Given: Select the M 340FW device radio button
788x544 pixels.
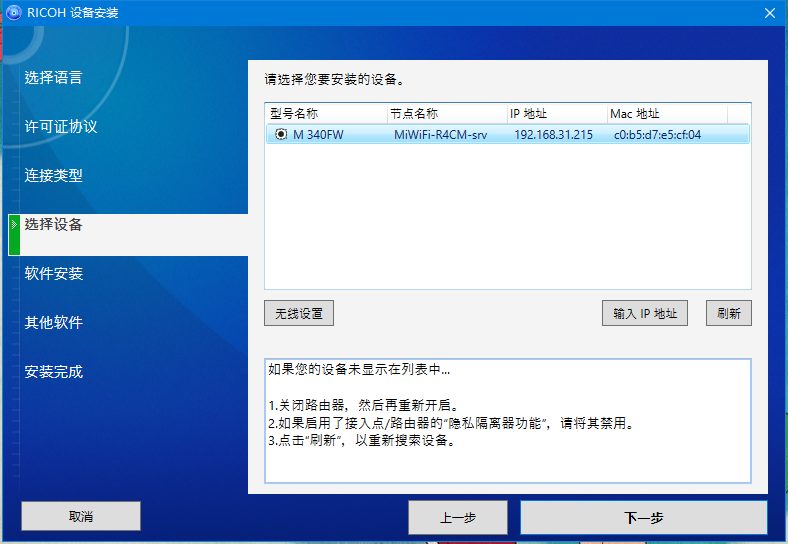Looking at the screenshot, I should (281, 134).
